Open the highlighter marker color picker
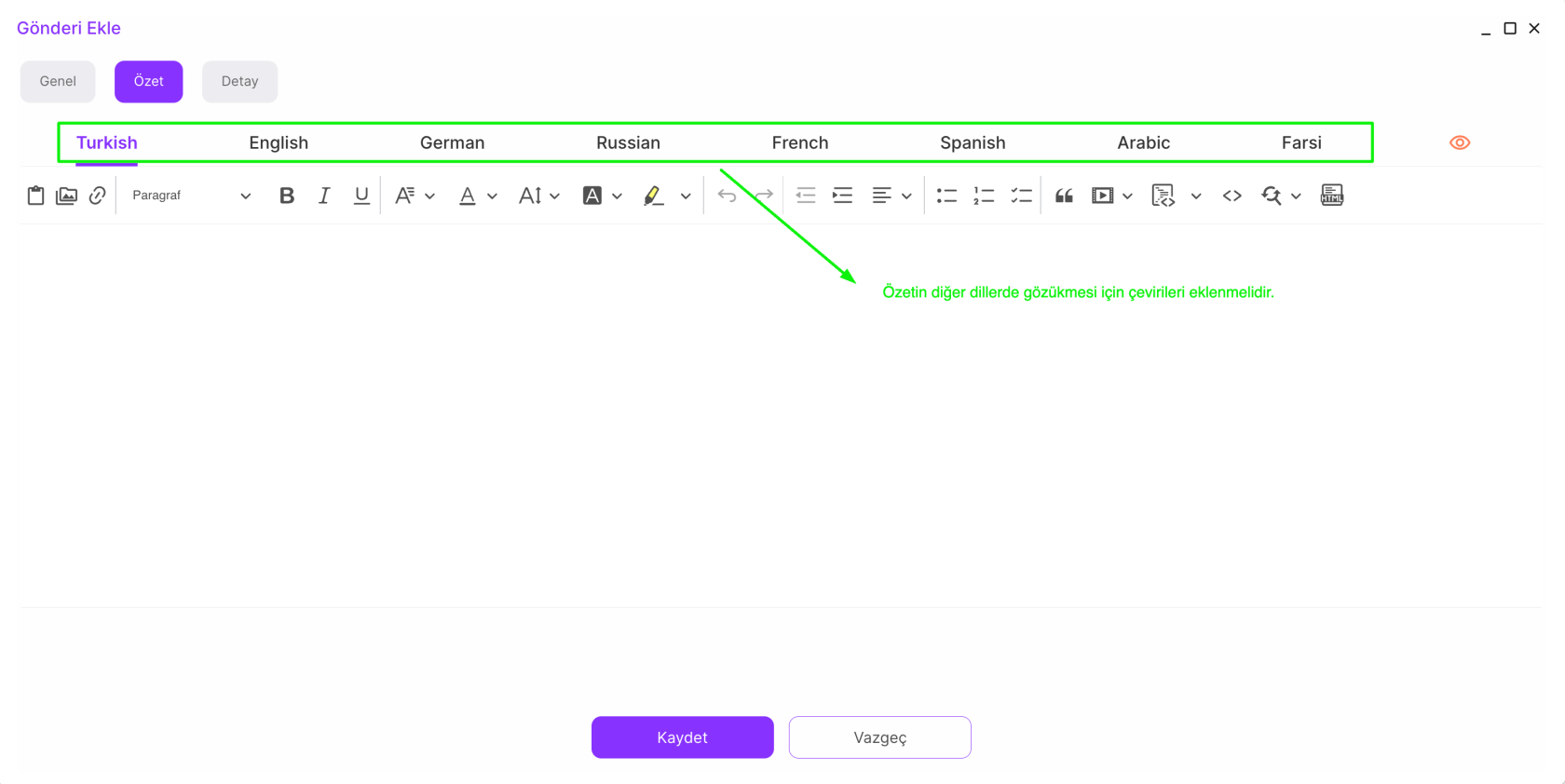 (x=686, y=196)
